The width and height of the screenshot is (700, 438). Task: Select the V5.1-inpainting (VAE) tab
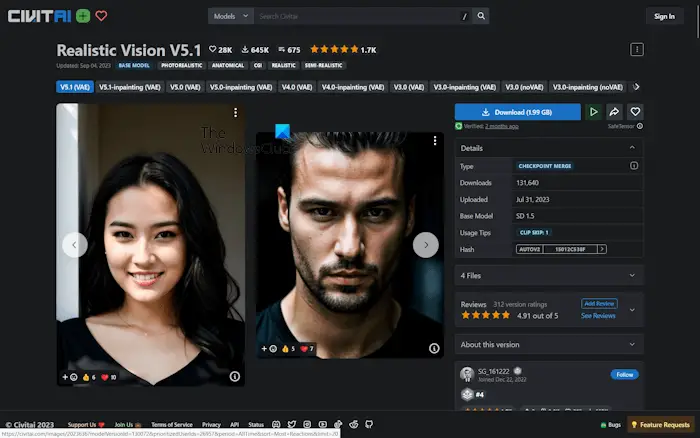point(129,87)
